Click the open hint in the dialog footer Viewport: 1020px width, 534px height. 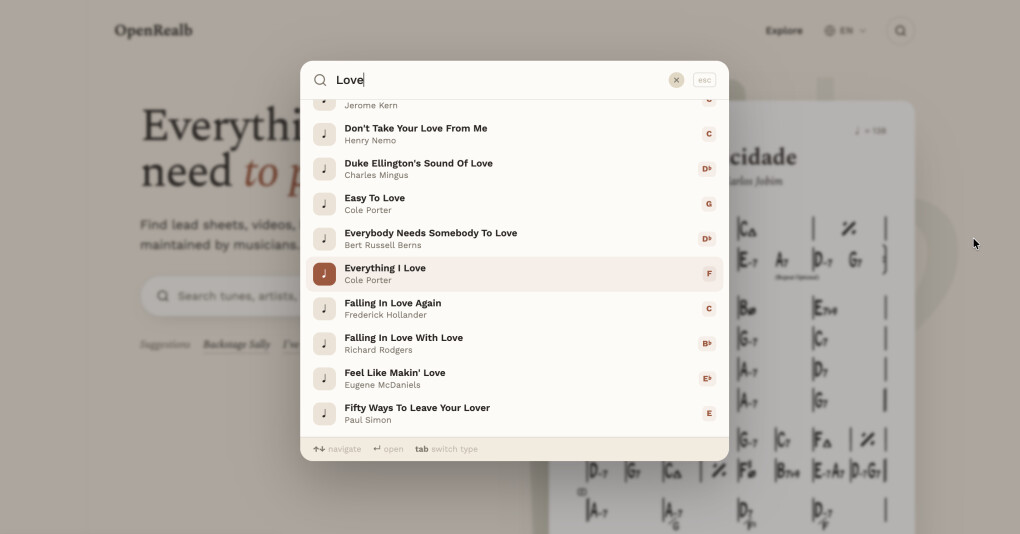click(388, 449)
